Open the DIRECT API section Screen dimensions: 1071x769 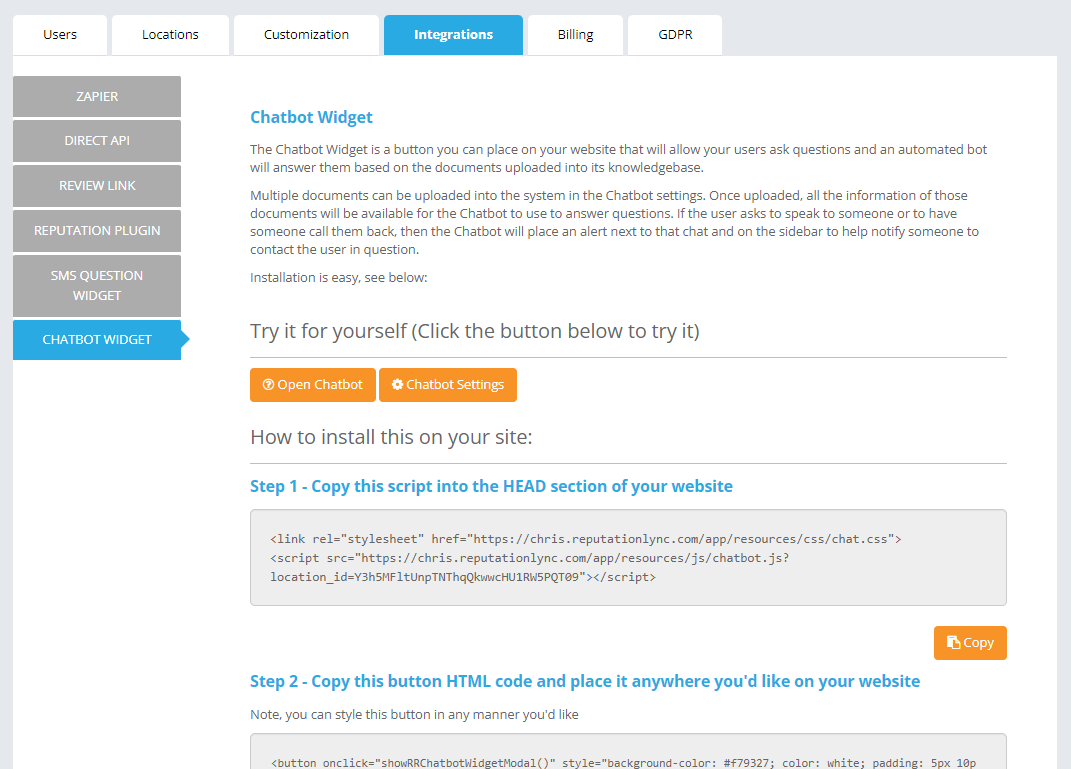[x=96, y=141]
